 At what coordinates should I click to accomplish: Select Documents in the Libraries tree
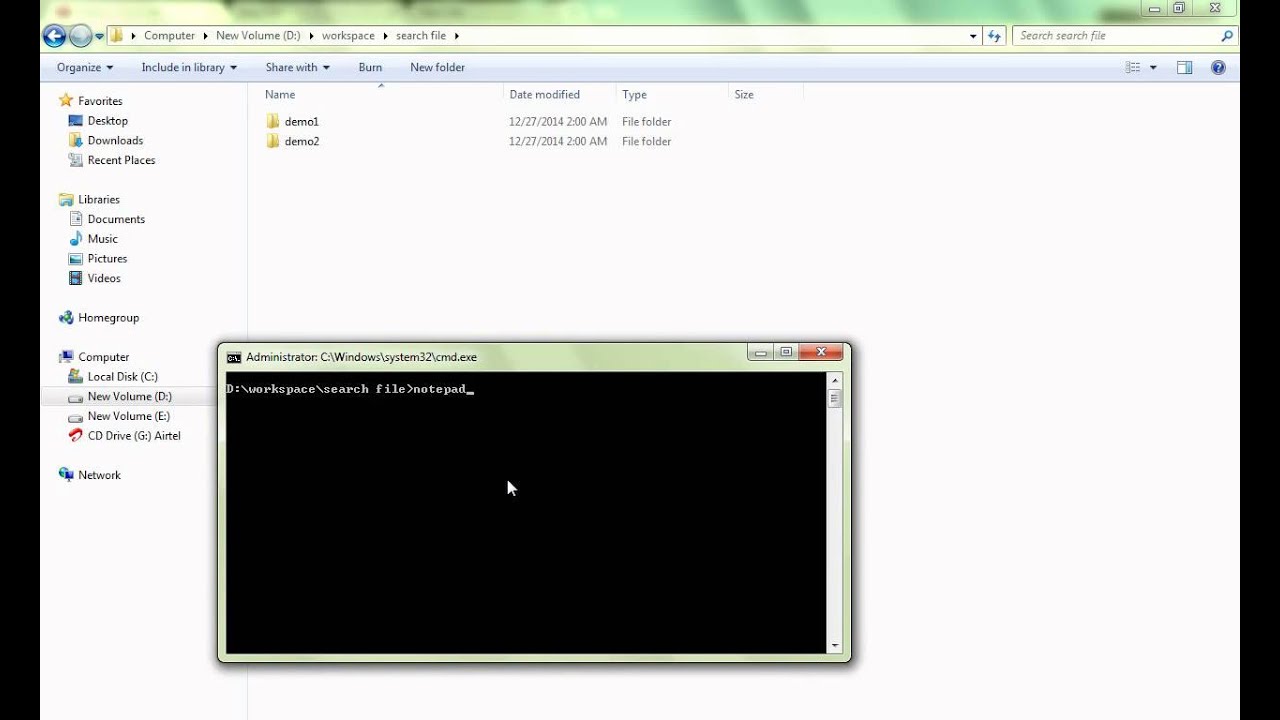pos(116,219)
